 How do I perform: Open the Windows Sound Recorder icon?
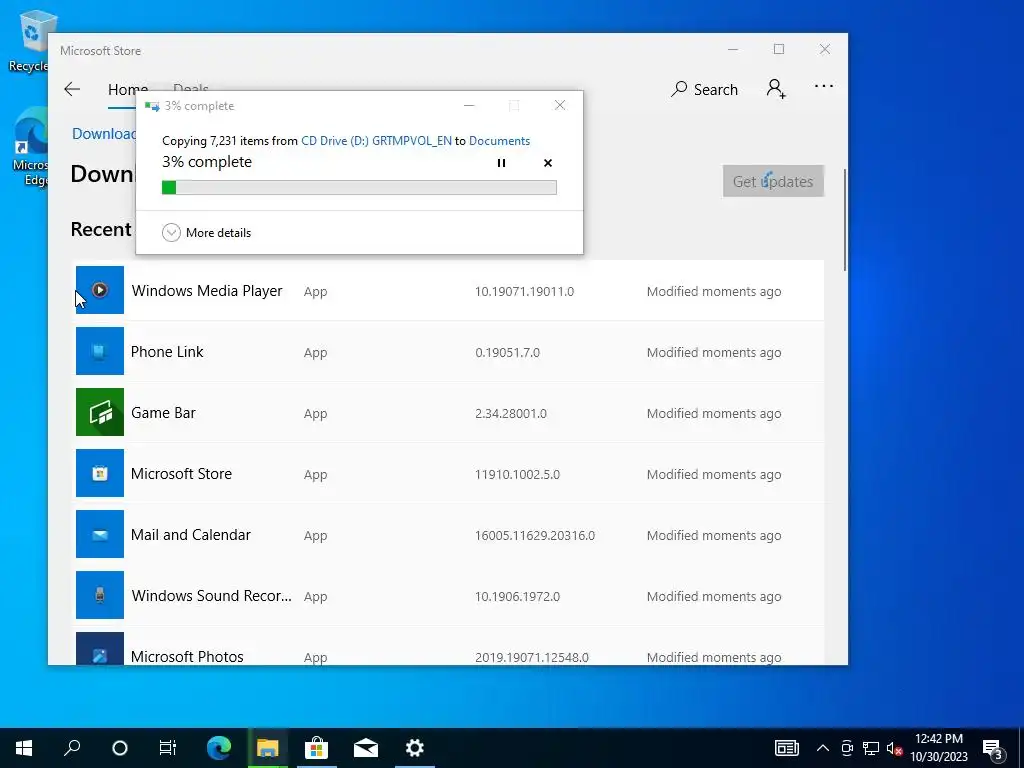click(x=100, y=595)
